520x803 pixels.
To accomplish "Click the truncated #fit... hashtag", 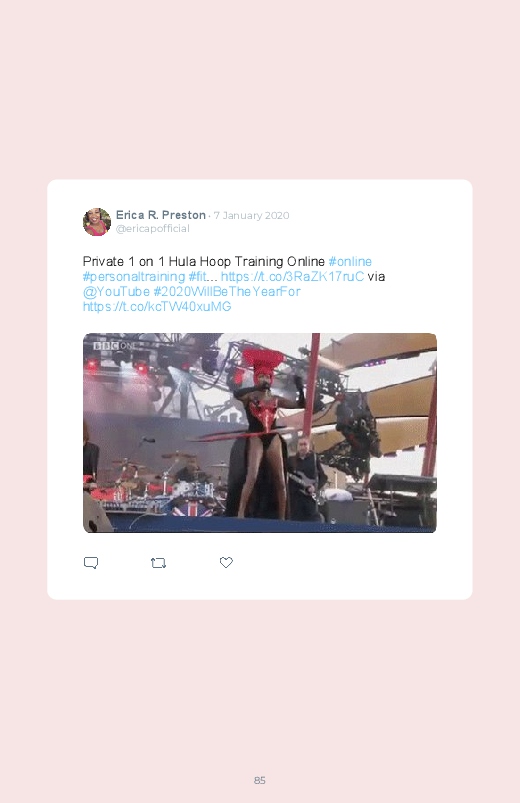I will click(202, 277).
